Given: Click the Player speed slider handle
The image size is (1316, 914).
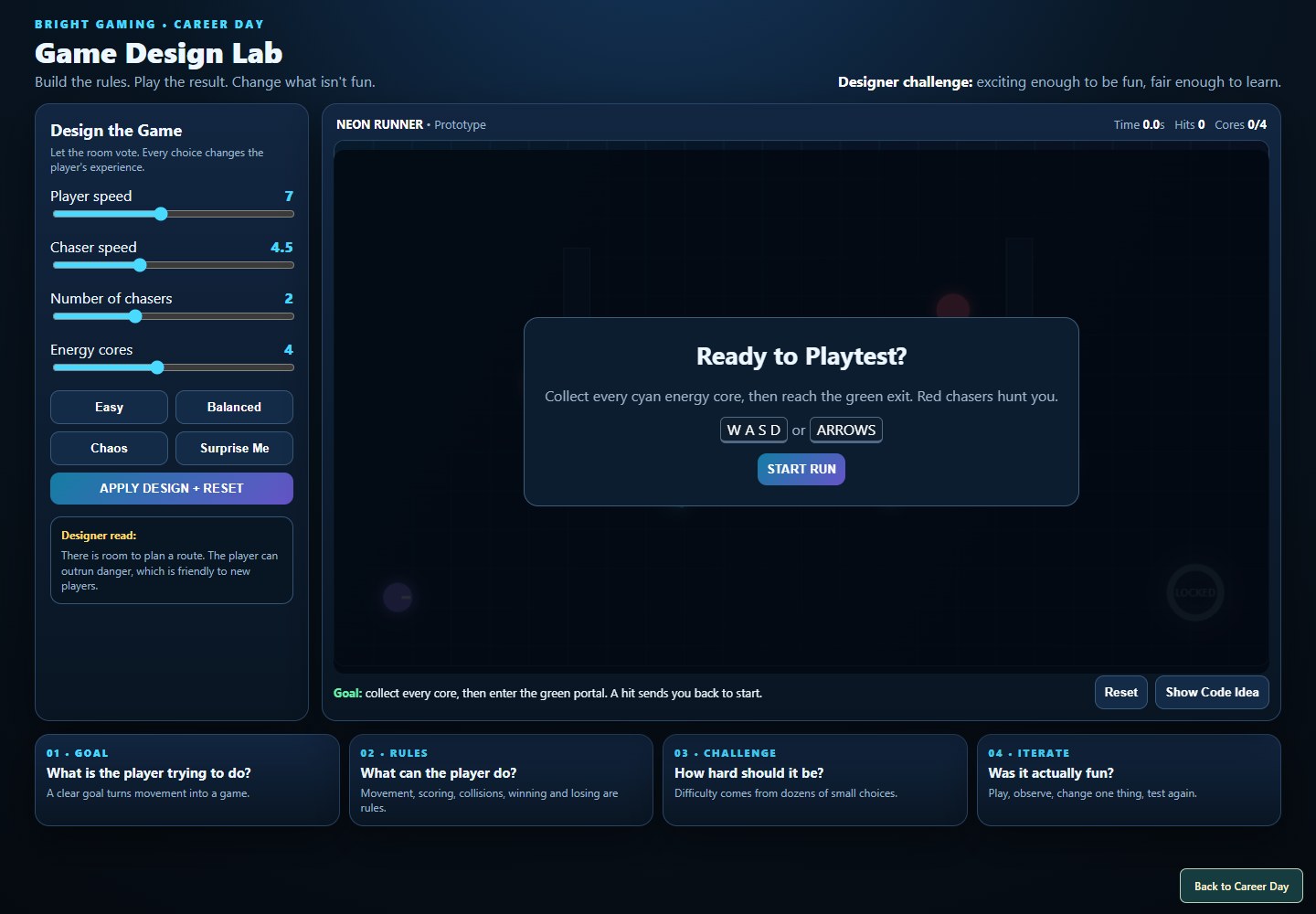Looking at the screenshot, I should 161,214.
